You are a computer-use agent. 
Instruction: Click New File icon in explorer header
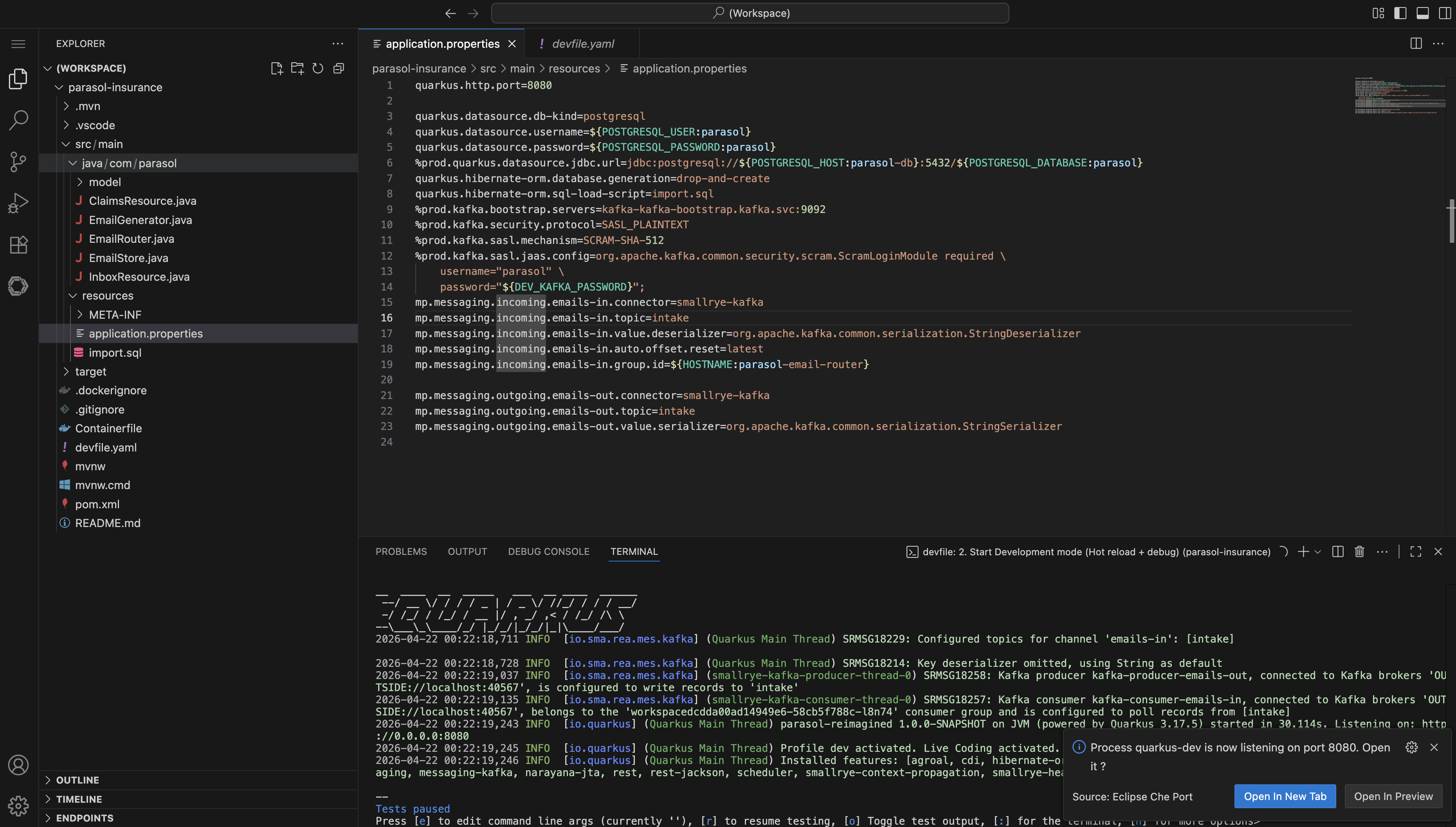(x=276, y=68)
